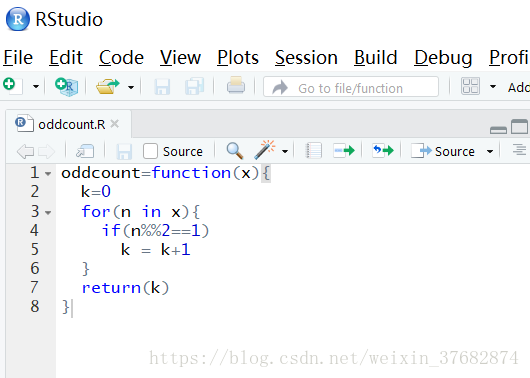
Task: Click the New File icon
Action: pos(13,86)
